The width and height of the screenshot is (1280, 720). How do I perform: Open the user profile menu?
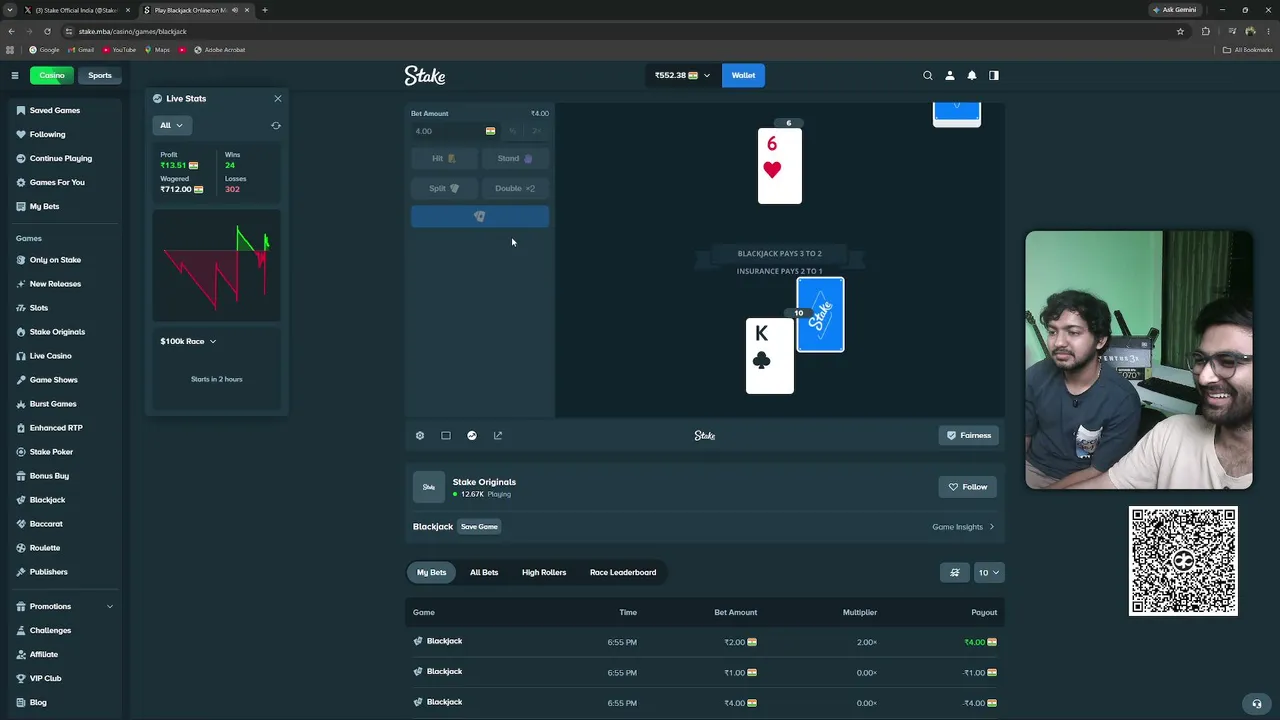tap(950, 75)
